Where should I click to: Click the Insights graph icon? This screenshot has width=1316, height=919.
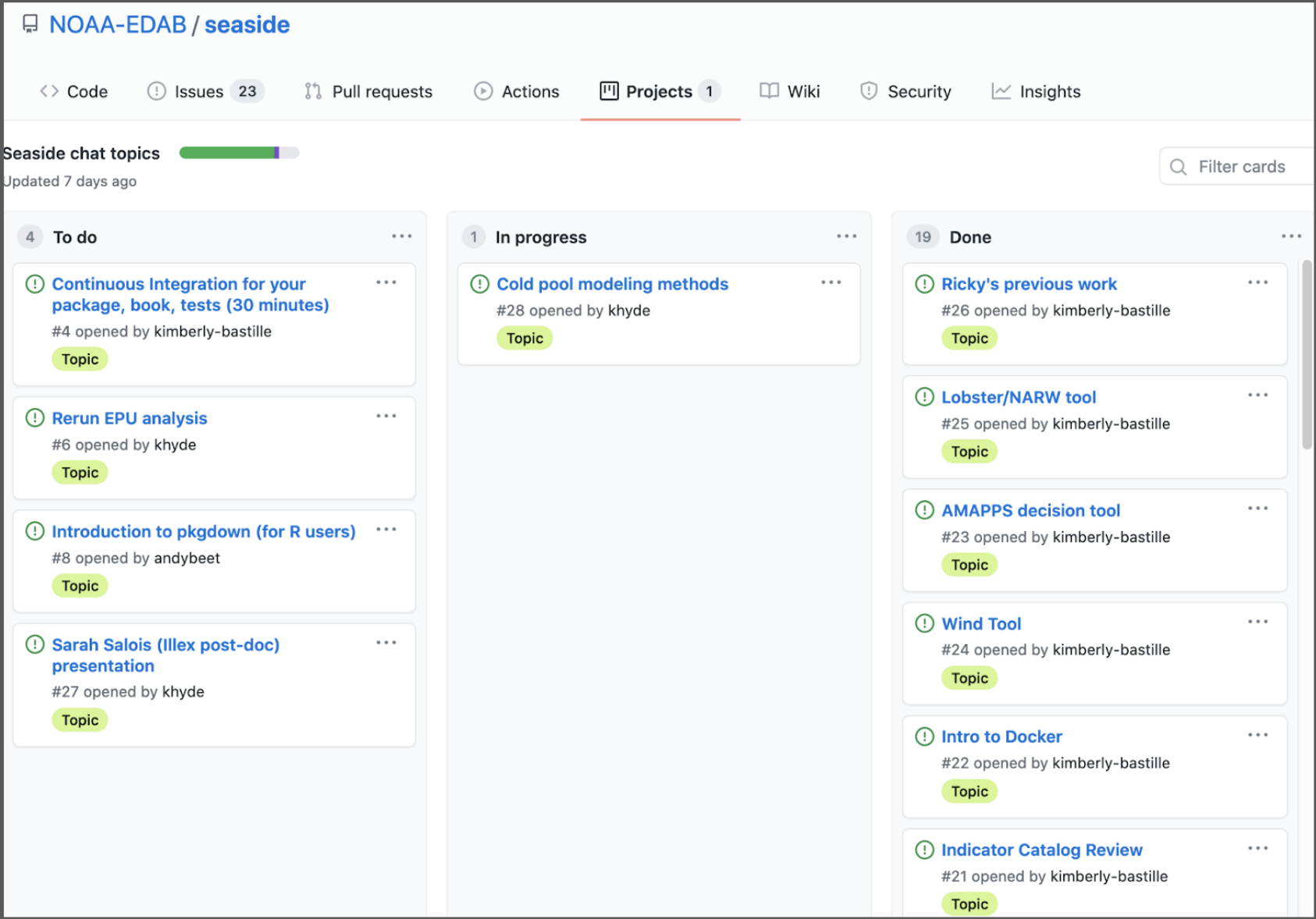coord(1001,91)
